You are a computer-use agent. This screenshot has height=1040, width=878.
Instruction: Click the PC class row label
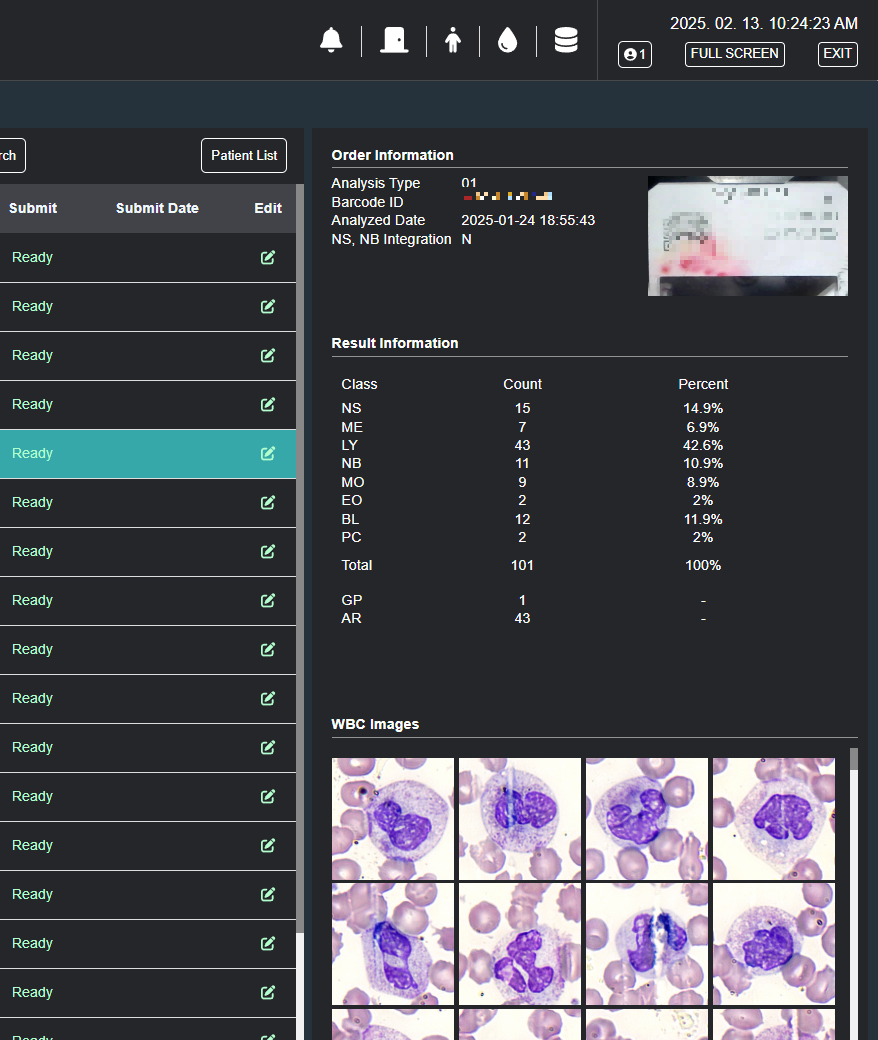pyautogui.click(x=351, y=537)
